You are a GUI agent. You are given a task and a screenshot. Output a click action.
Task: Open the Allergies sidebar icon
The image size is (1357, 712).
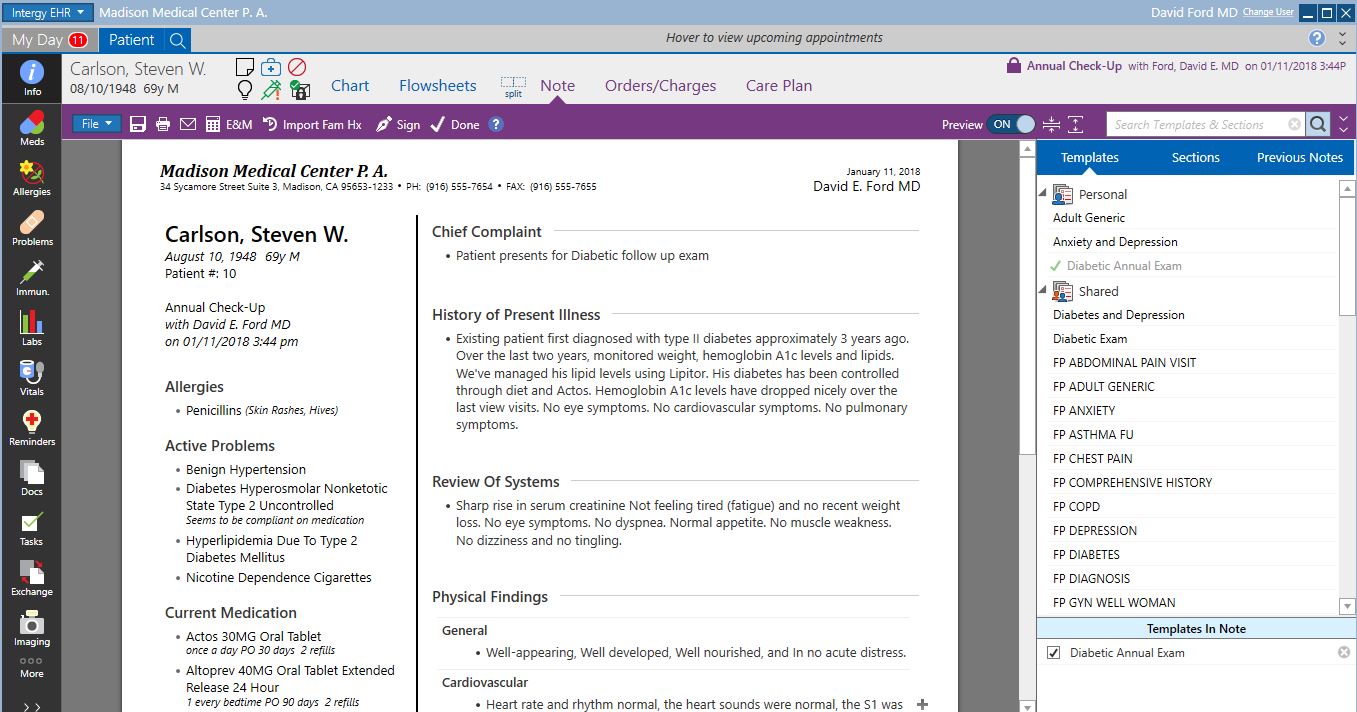32,178
